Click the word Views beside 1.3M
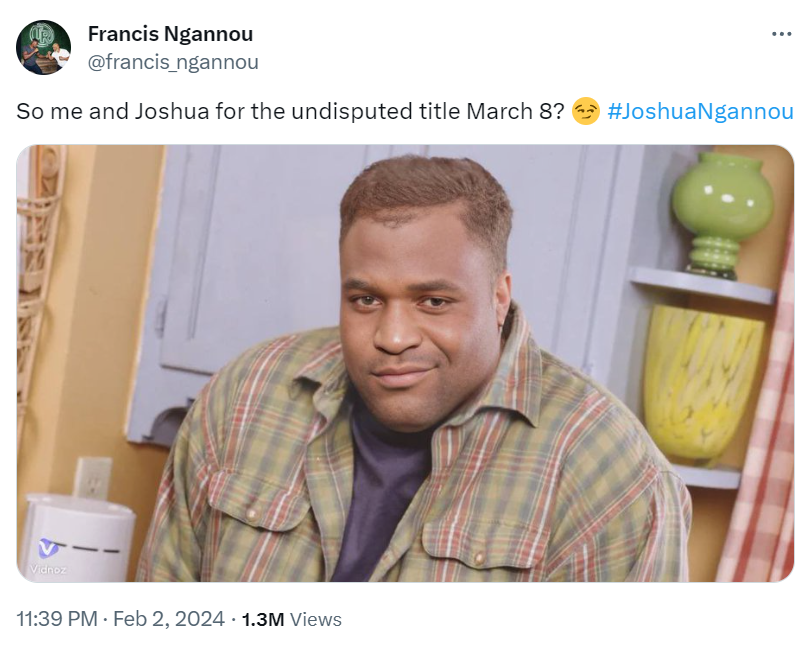The width and height of the screenshot is (811, 653). pyautogui.click(x=316, y=619)
